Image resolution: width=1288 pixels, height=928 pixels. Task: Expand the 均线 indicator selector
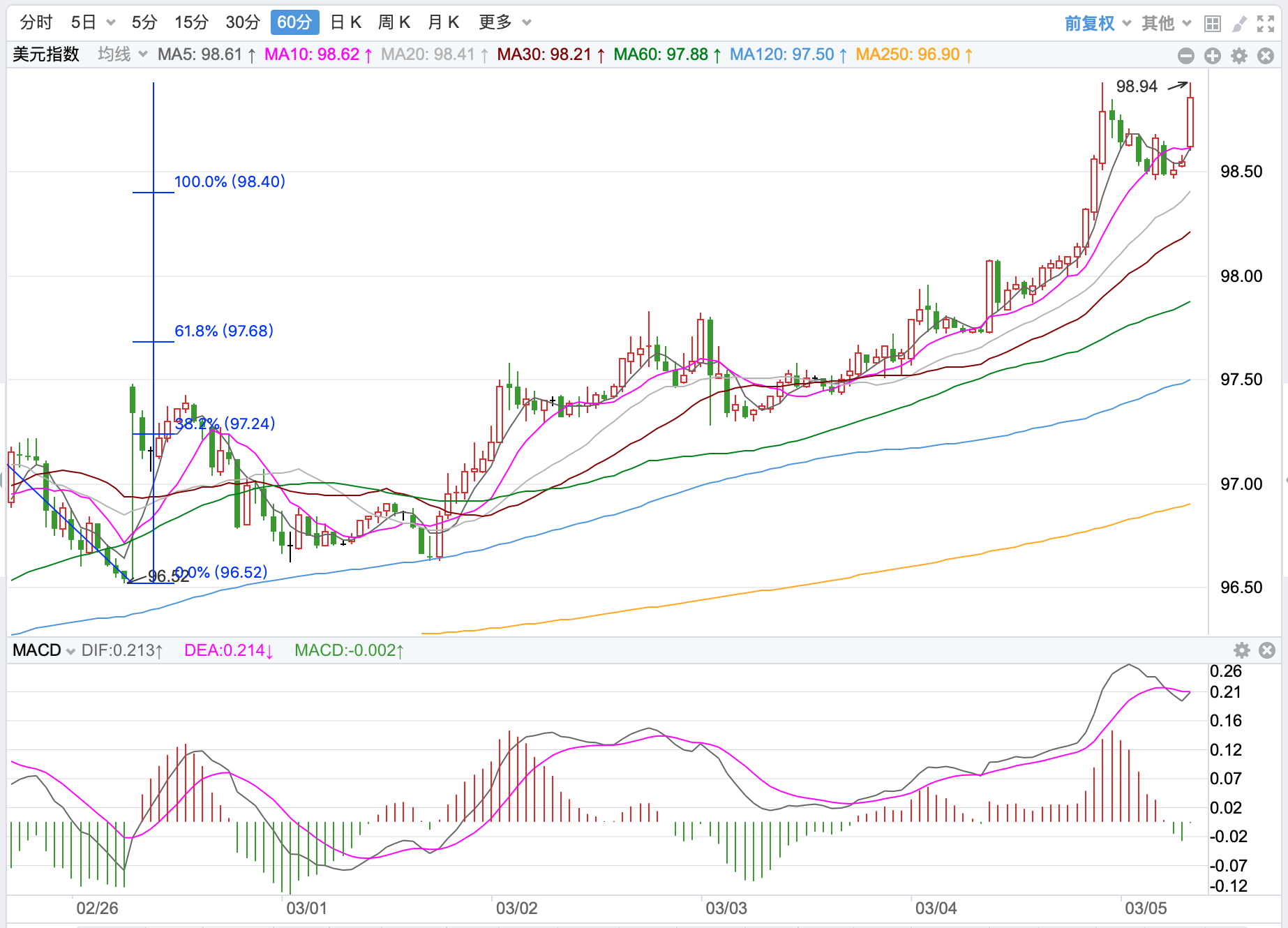pyautogui.click(x=122, y=54)
